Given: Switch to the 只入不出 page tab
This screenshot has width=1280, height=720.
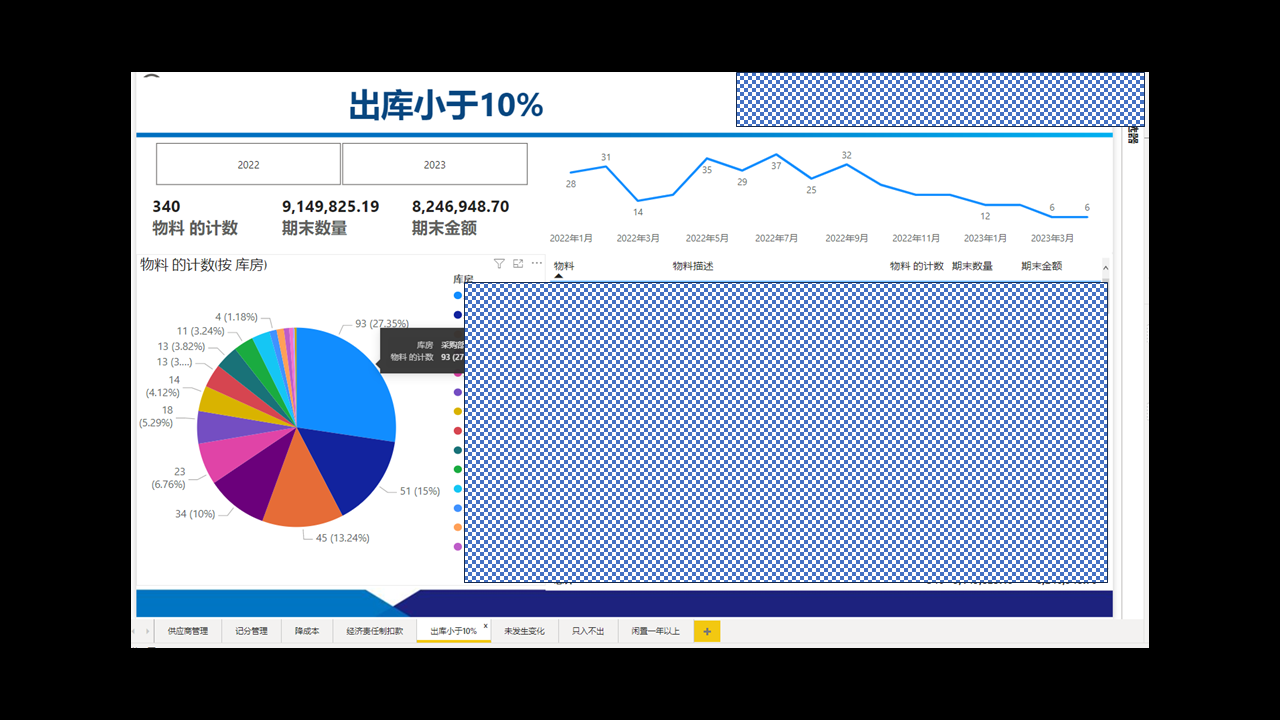Looking at the screenshot, I should 588,631.
